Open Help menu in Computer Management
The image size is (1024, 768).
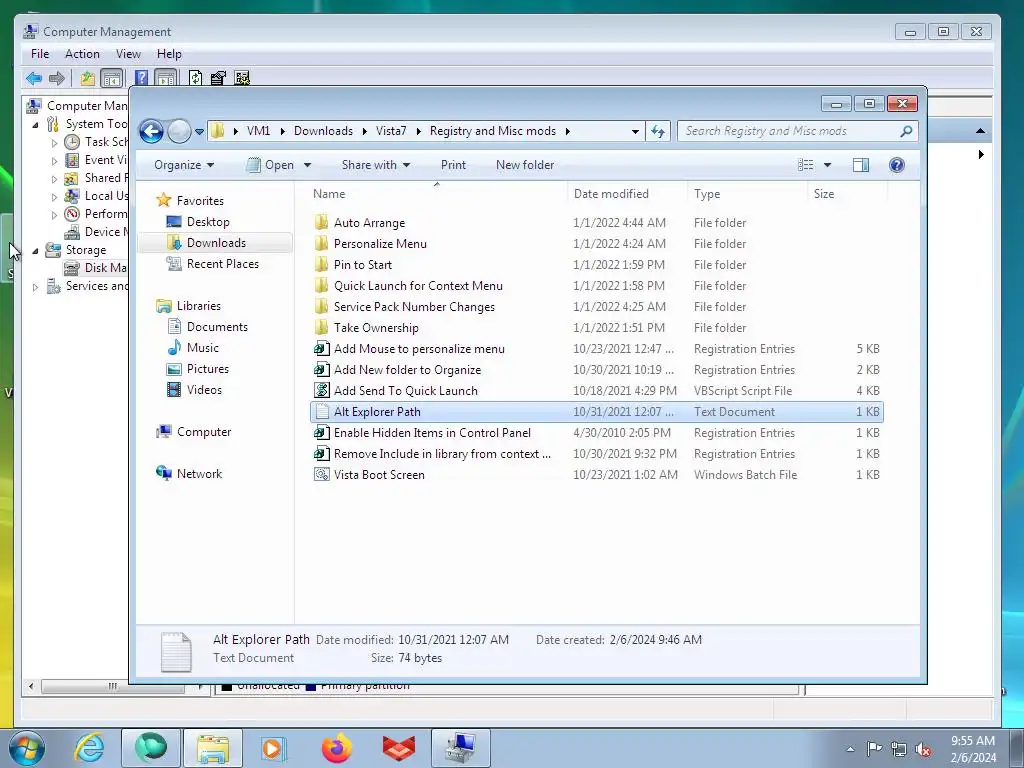click(169, 54)
